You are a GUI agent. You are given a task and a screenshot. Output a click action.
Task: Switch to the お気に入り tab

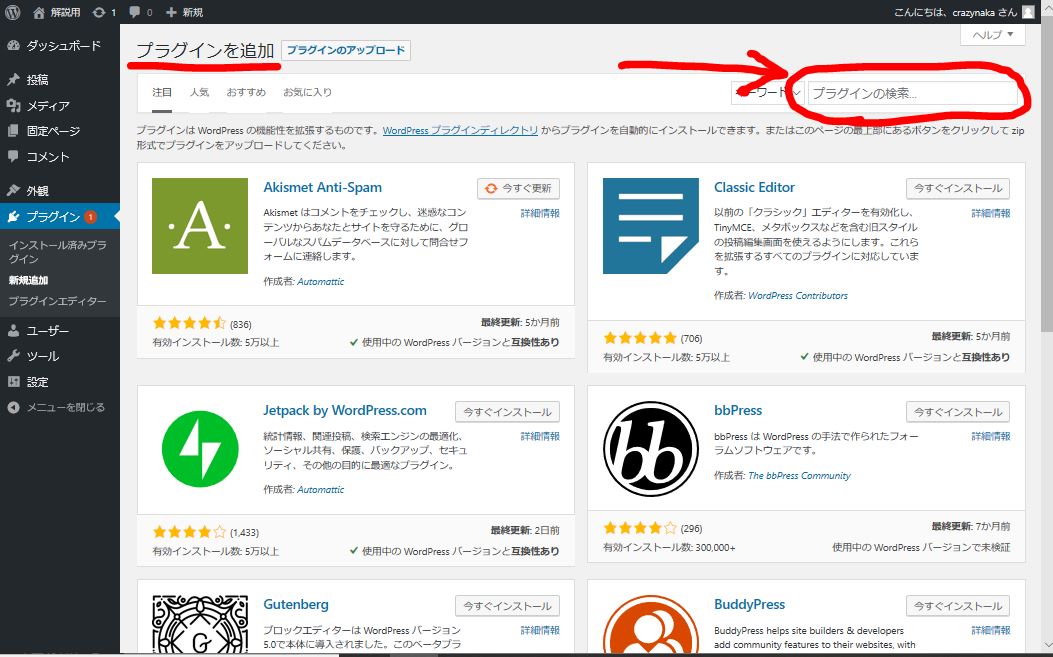click(x=308, y=93)
